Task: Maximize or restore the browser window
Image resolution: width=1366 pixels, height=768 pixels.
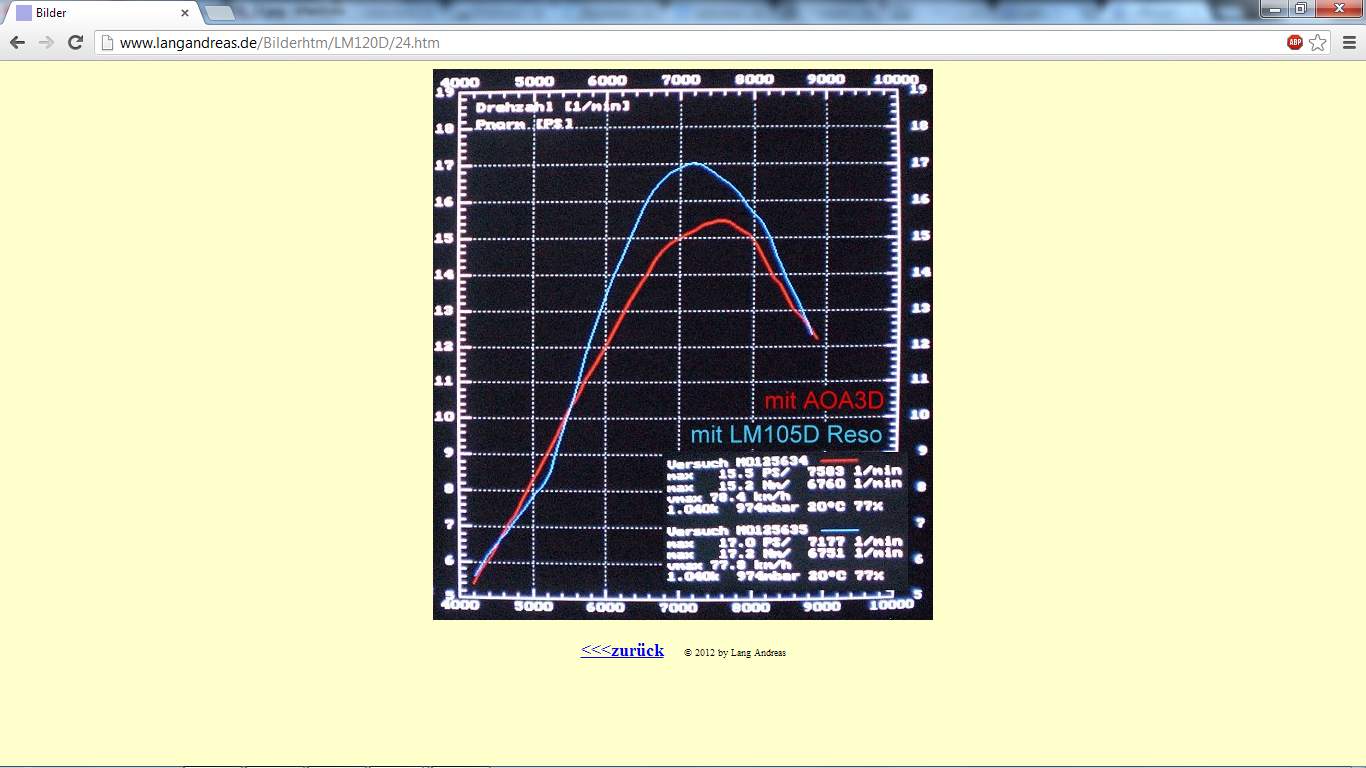Action: 1301,8
